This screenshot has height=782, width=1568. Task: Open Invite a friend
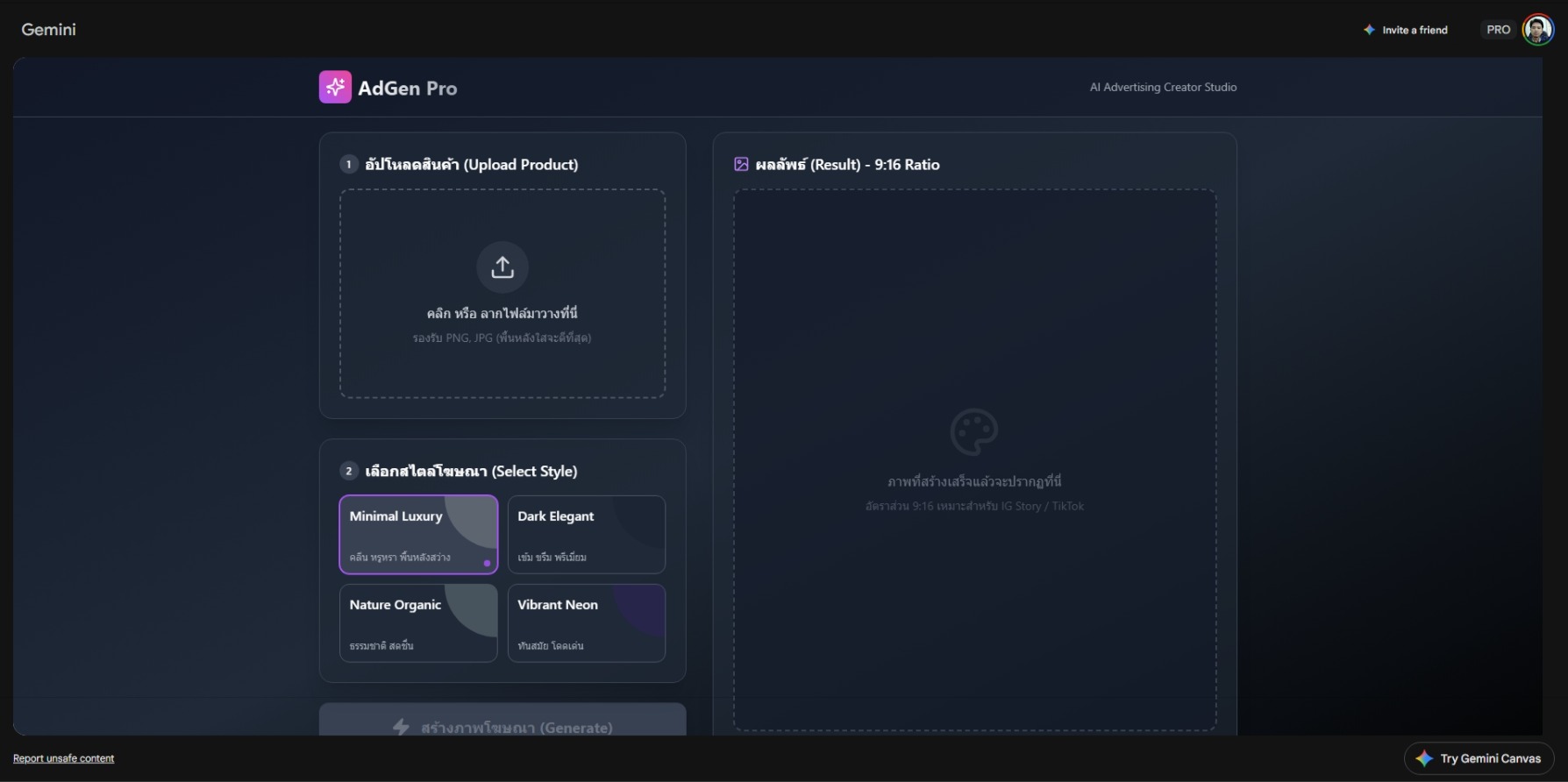click(1406, 30)
